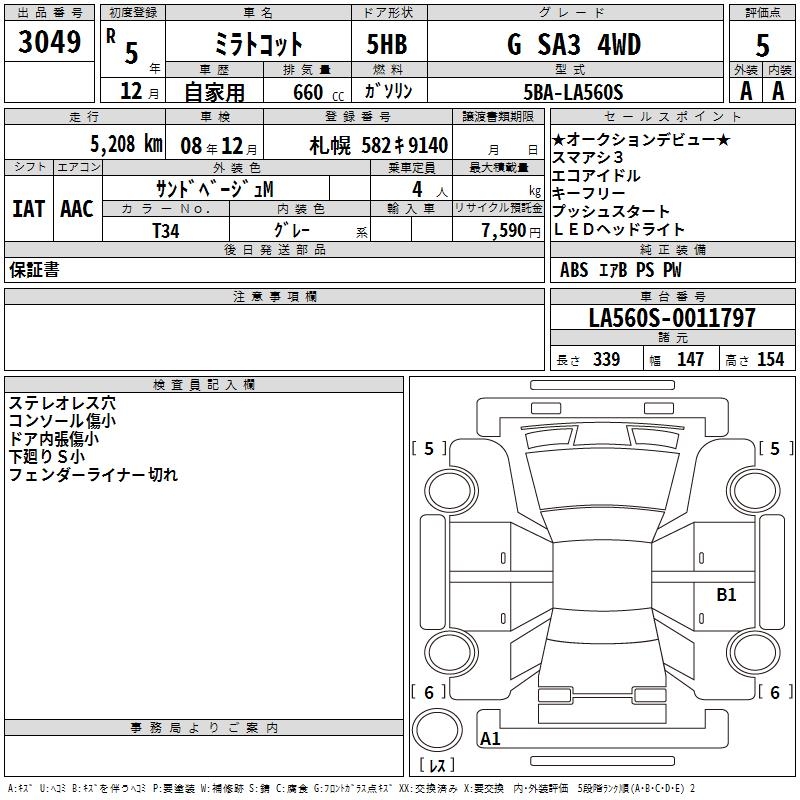Click height value 154
800x800 pixels.
(x=770, y=359)
